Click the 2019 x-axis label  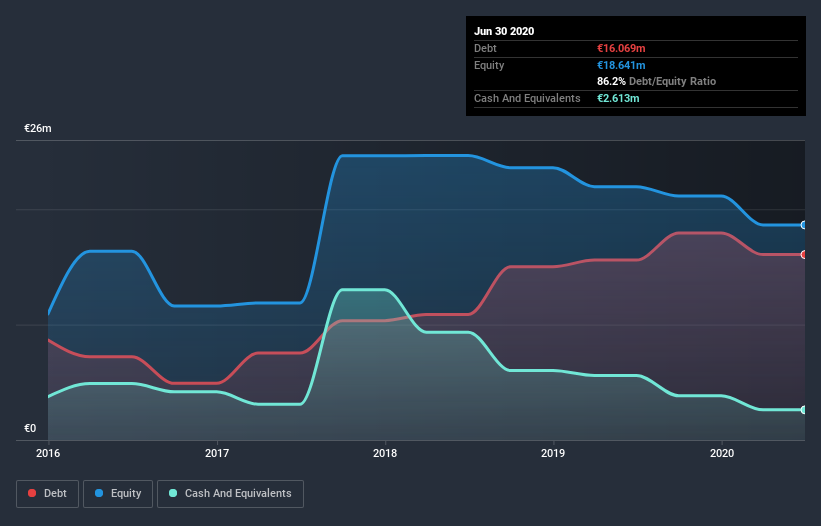pos(553,453)
